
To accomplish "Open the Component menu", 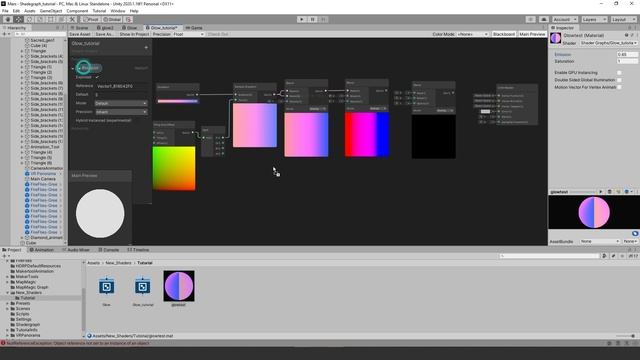I will tap(77, 11).
